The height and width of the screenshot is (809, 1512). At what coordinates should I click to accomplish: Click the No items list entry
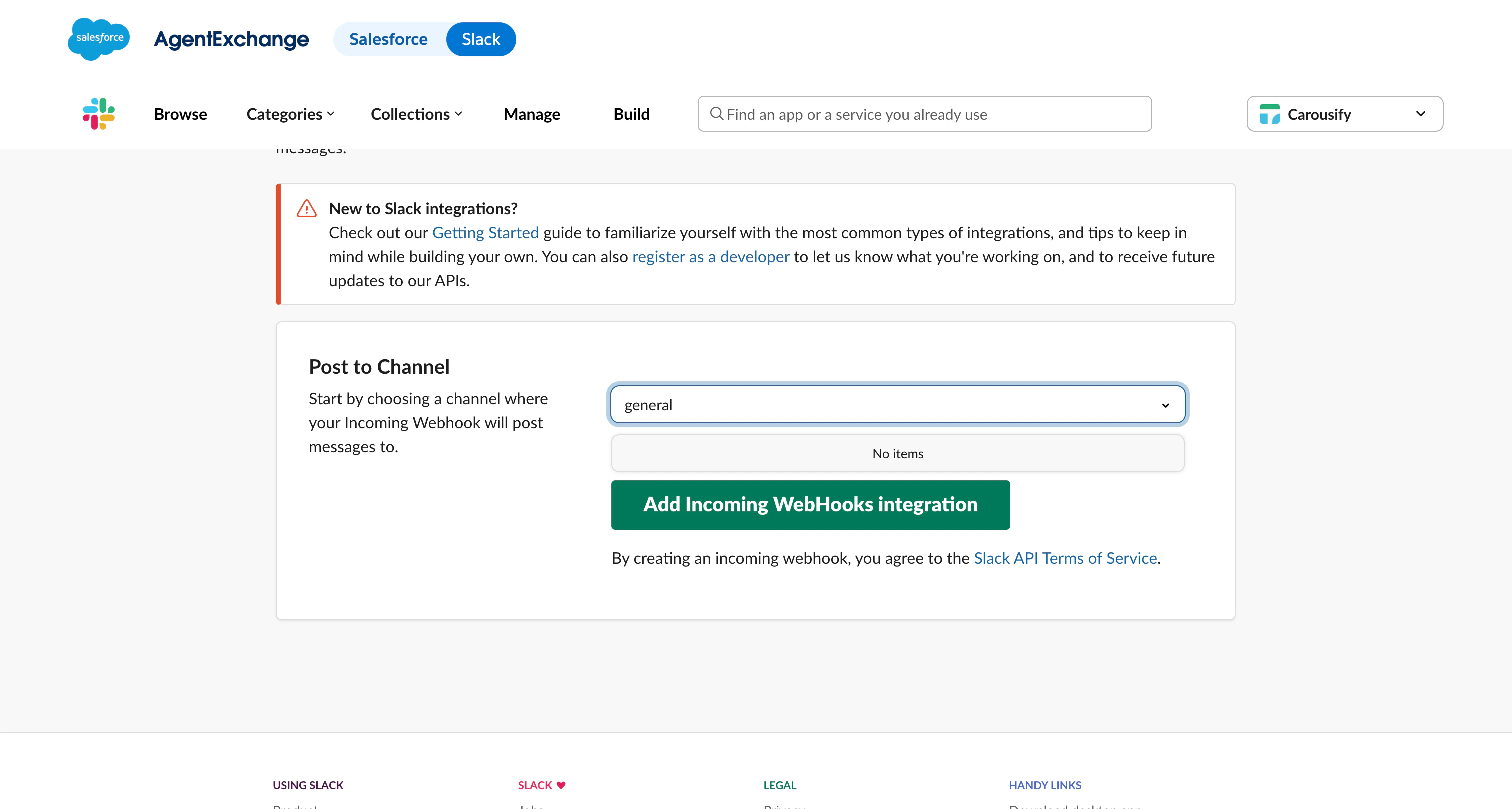pos(898,454)
